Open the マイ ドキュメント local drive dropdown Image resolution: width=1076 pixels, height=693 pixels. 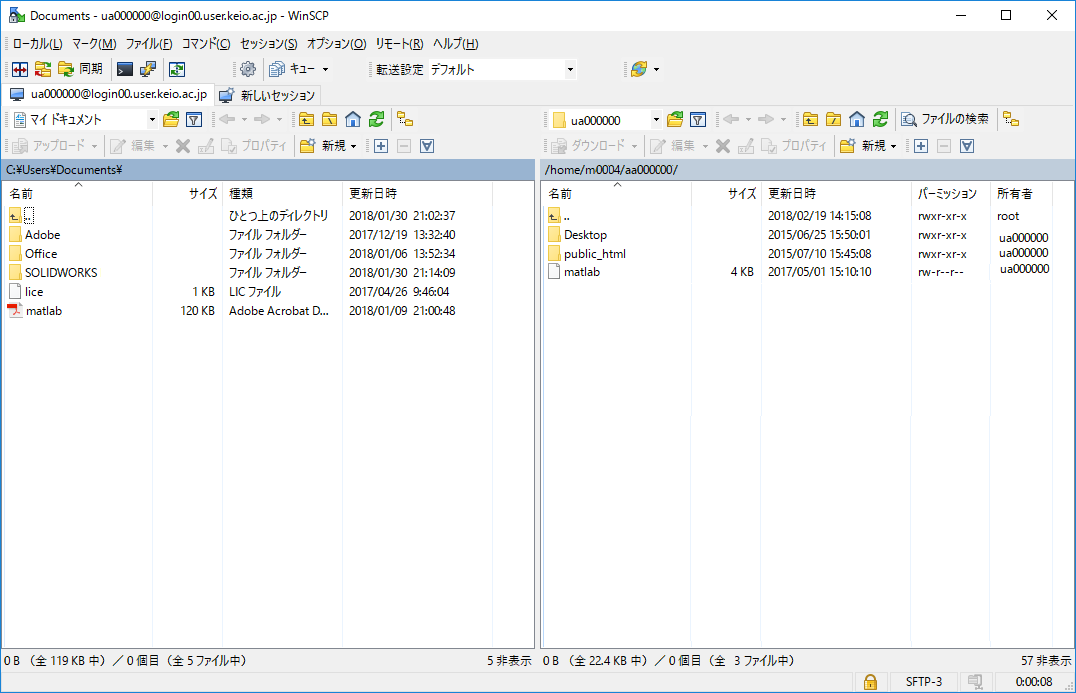click(x=152, y=120)
